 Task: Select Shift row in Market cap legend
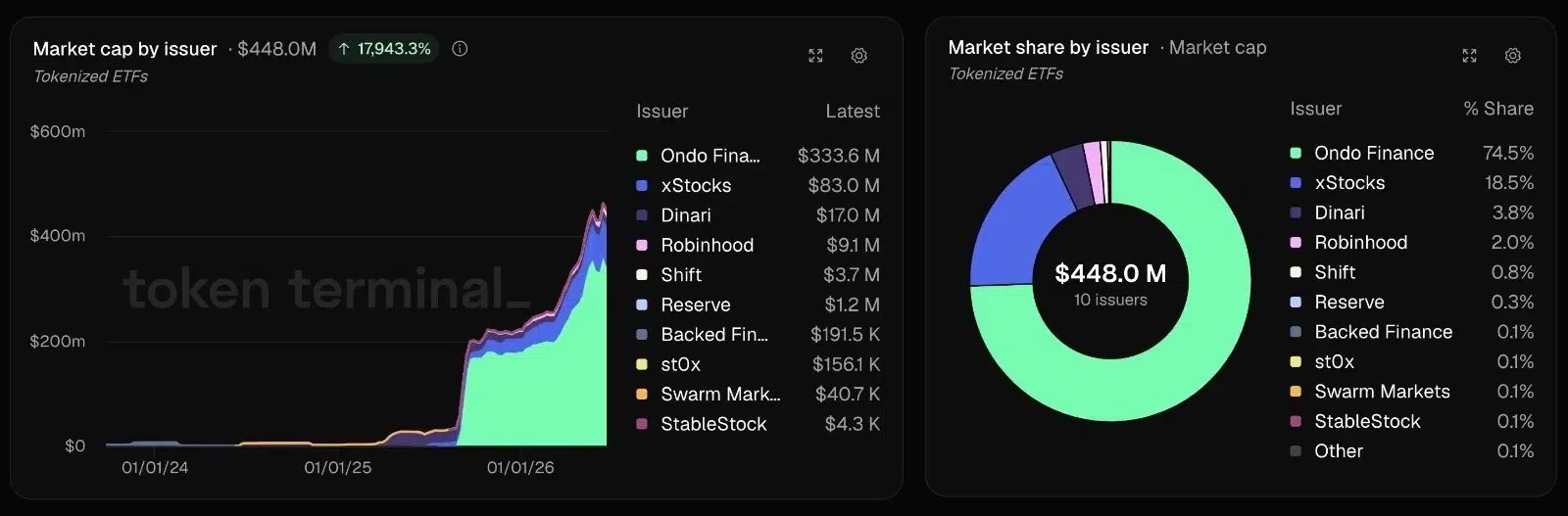(758, 275)
